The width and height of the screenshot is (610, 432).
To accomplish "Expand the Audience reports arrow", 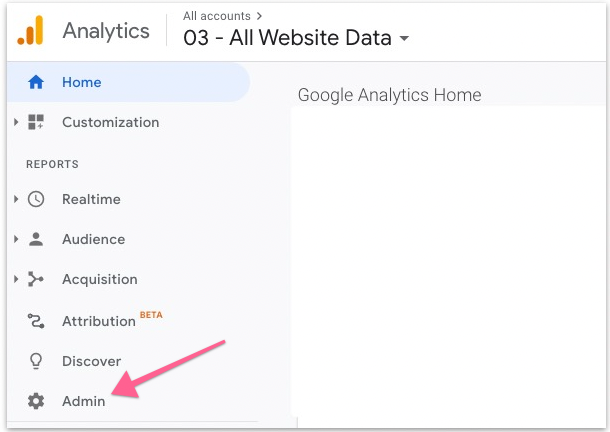I will pos(16,239).
